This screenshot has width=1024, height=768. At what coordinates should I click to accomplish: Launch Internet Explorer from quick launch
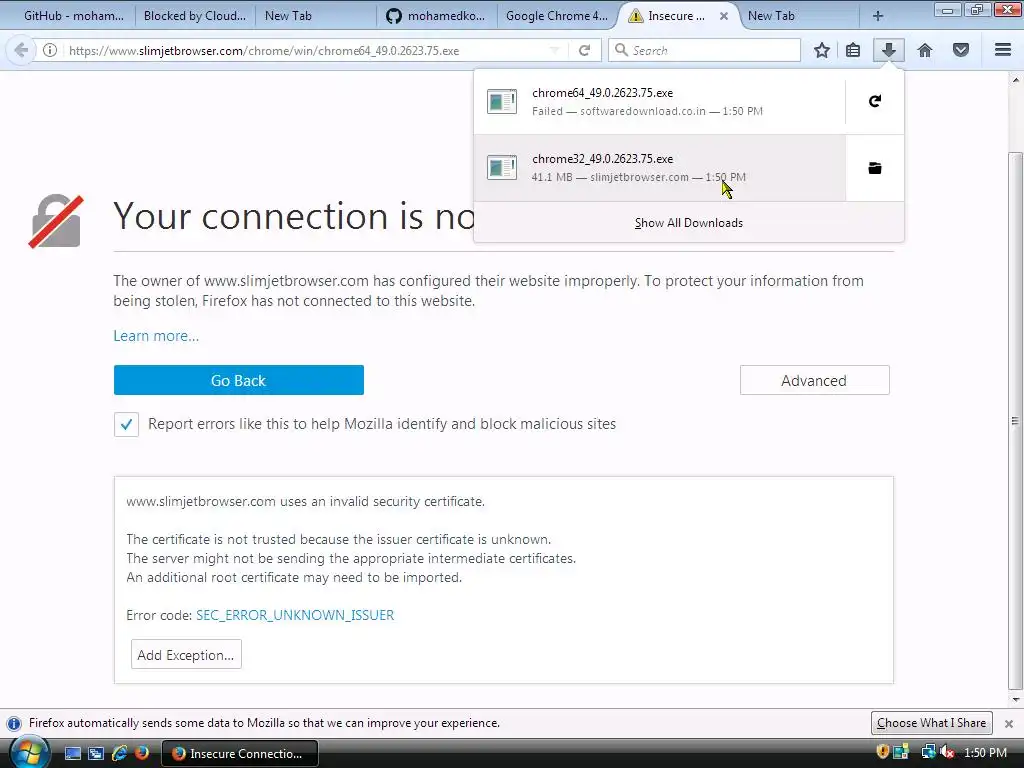click(x=119, y=754)
